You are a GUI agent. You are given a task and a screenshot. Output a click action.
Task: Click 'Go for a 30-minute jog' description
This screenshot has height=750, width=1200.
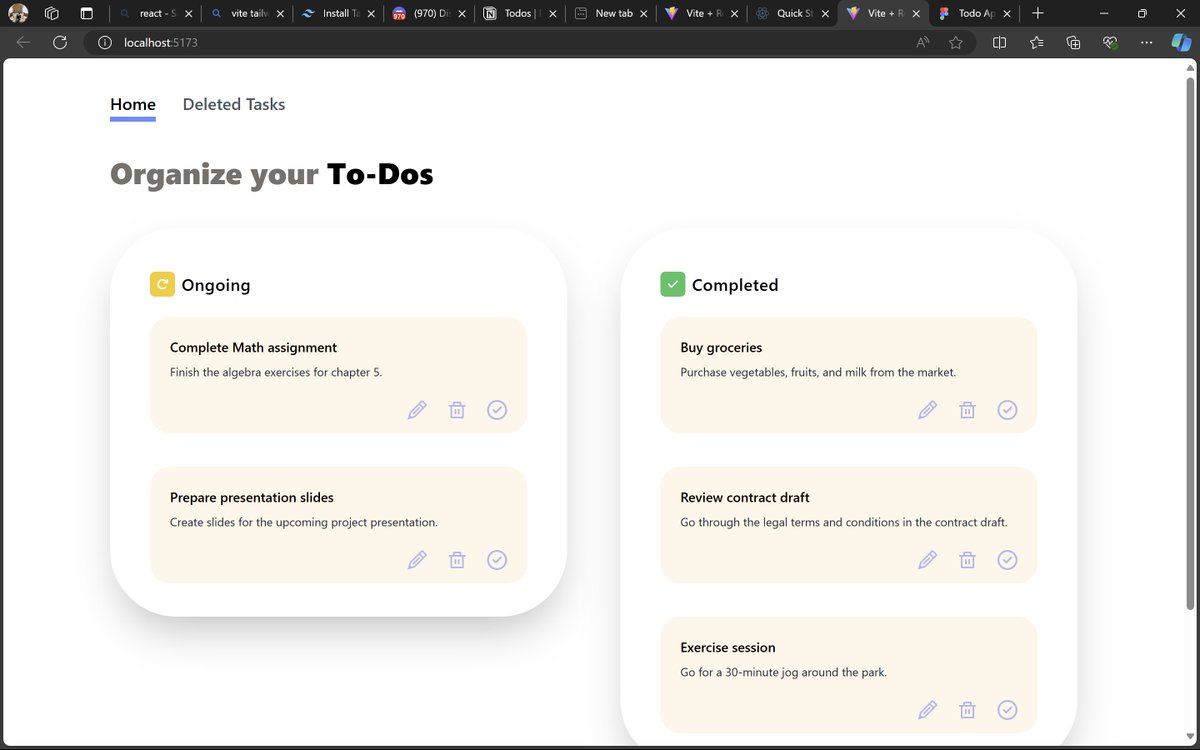pos(783,672)
